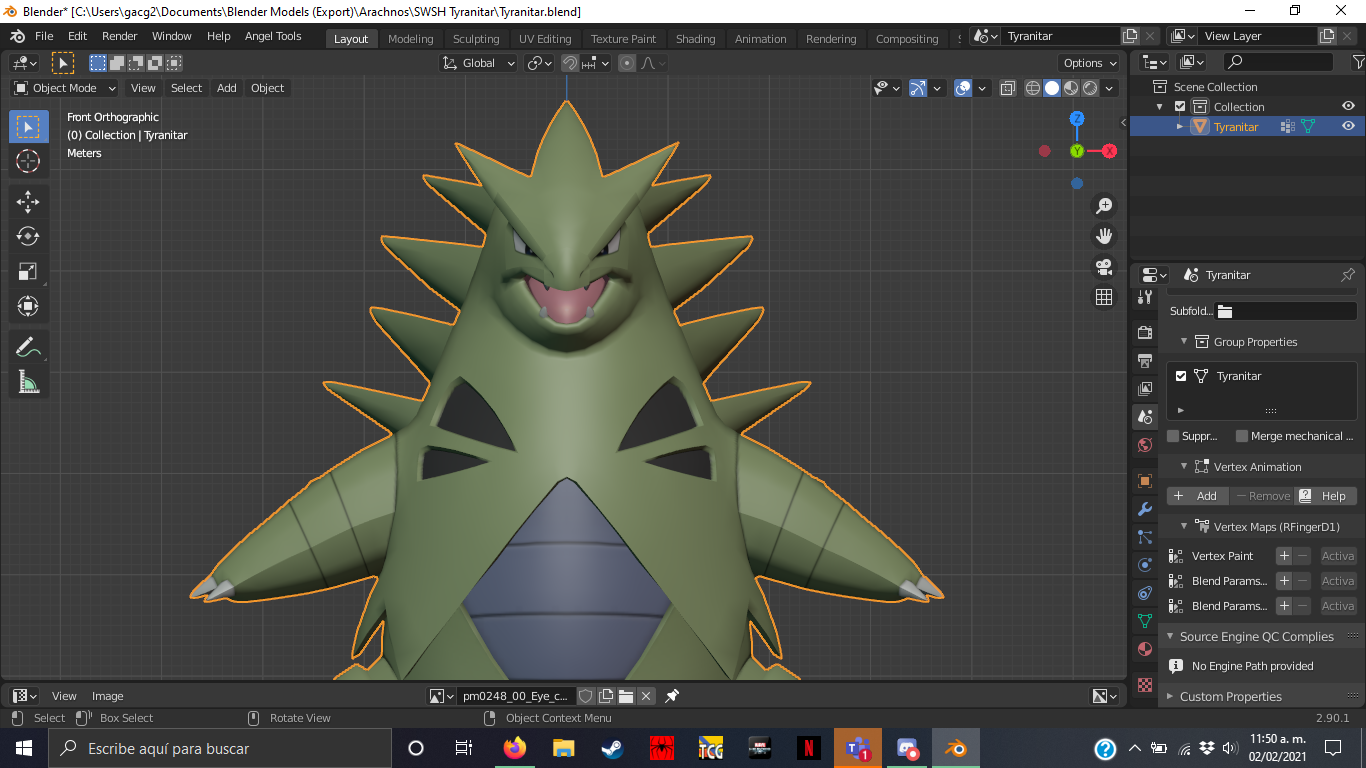The image size is (1366, 768).
Task: Click the subfolder browse folder icon
Action: point(1225,311)
